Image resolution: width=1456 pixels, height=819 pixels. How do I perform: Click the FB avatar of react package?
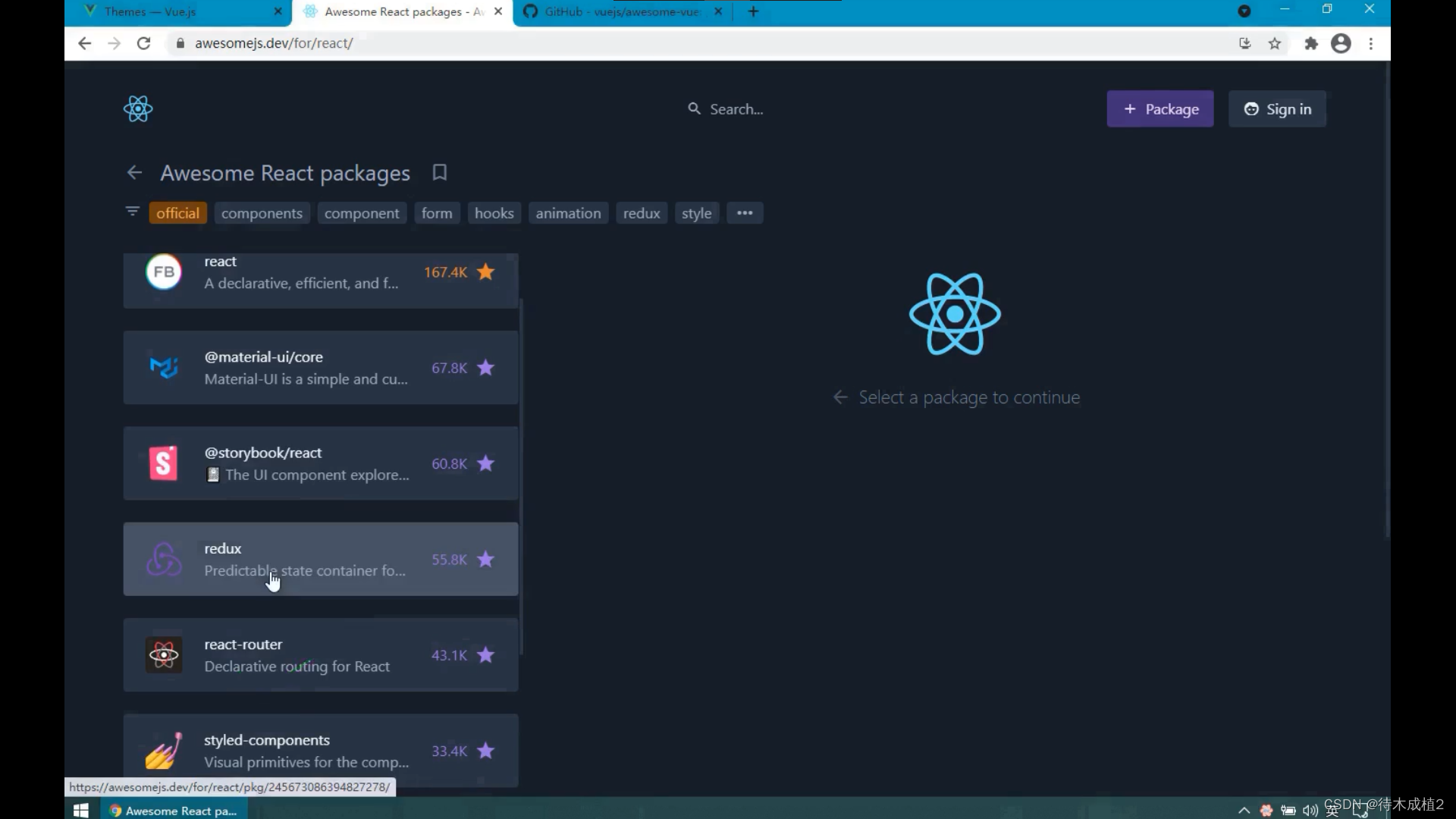pyautogui.click(x=164, y=271)
